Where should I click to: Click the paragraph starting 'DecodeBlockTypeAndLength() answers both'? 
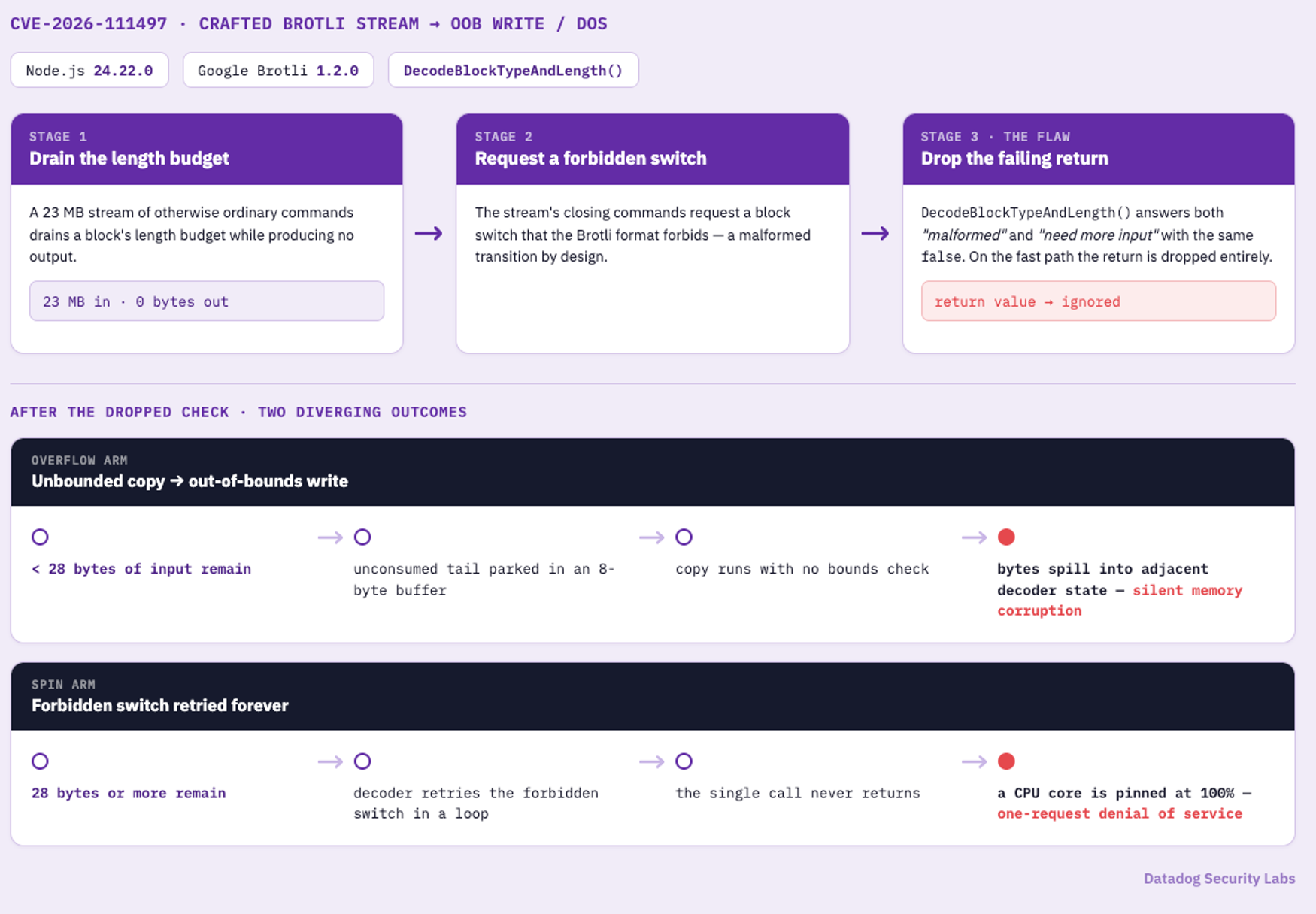click(1097, 235)
